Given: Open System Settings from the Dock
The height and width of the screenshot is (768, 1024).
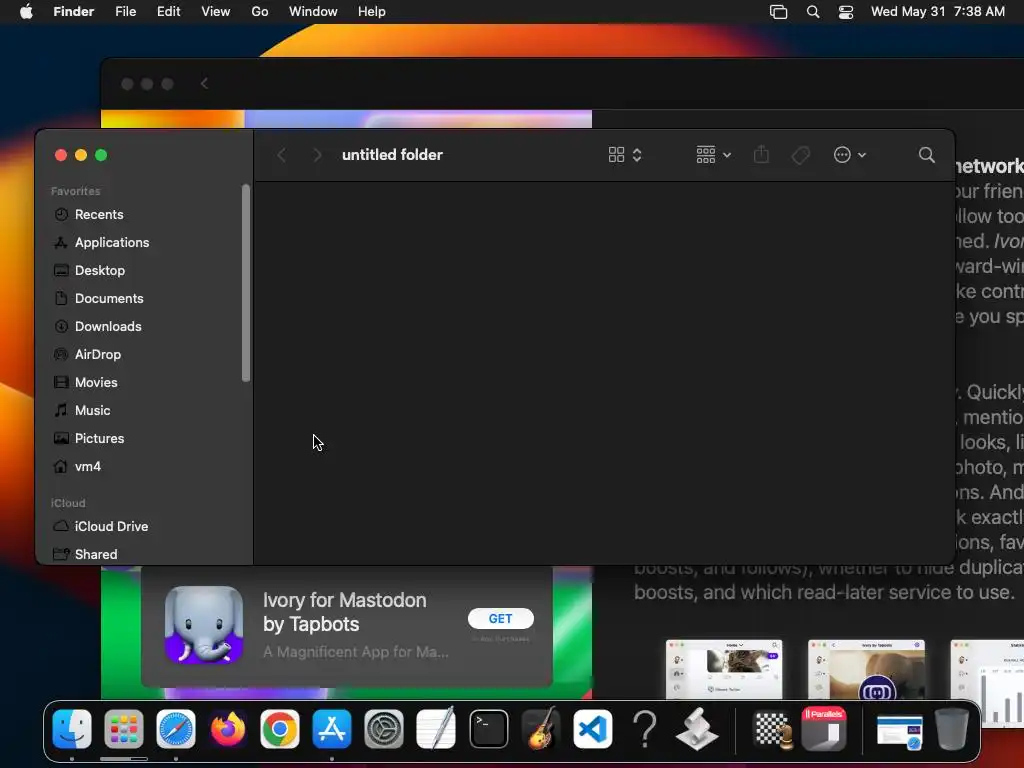Looking at the screenshot, I should click(x=384, y=729).
